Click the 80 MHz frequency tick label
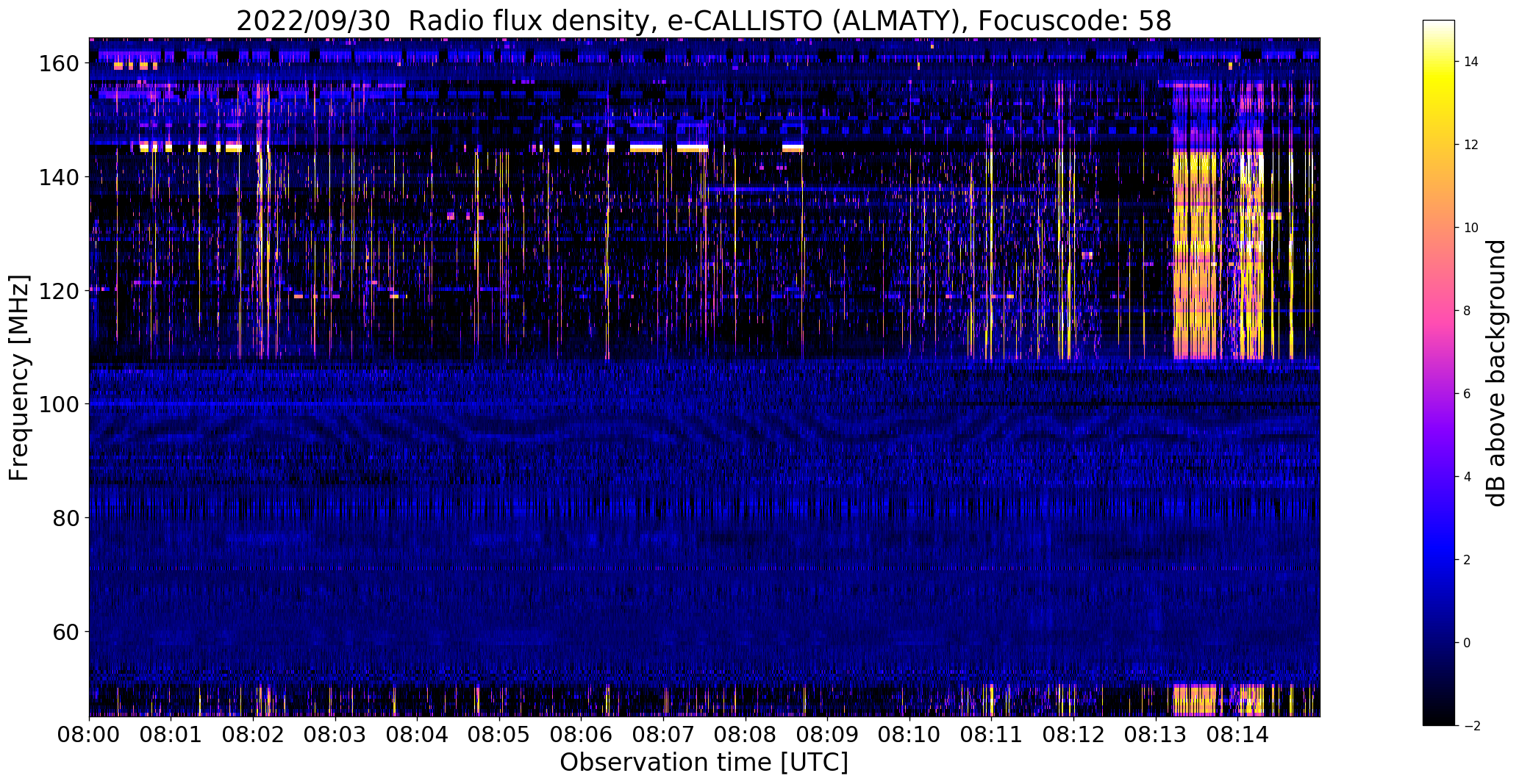 (67, 518)
